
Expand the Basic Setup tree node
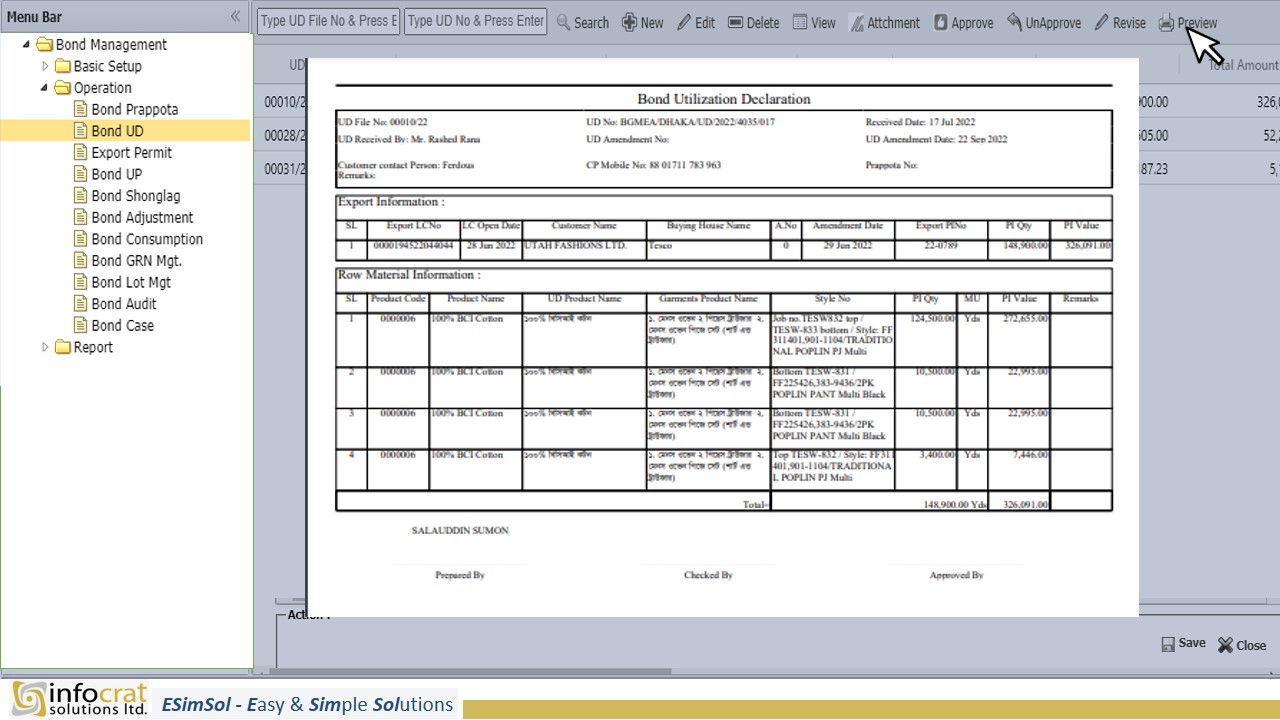[x=45, y=66]
